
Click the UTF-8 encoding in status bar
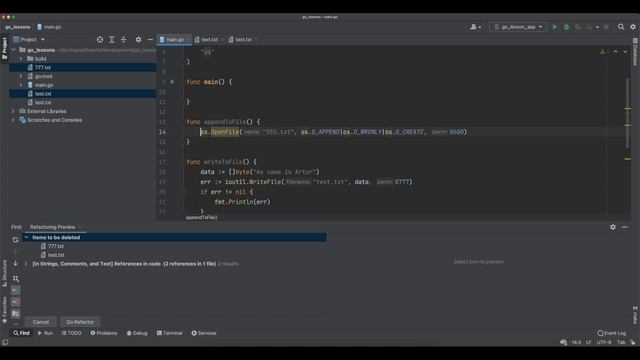coord(604,342)
